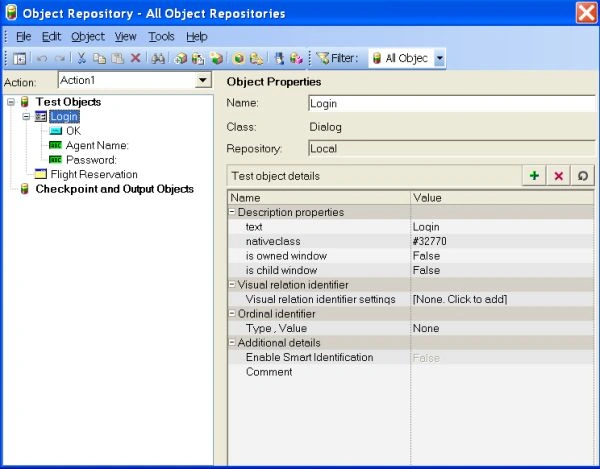Click the Value column header

click(502, 198)
